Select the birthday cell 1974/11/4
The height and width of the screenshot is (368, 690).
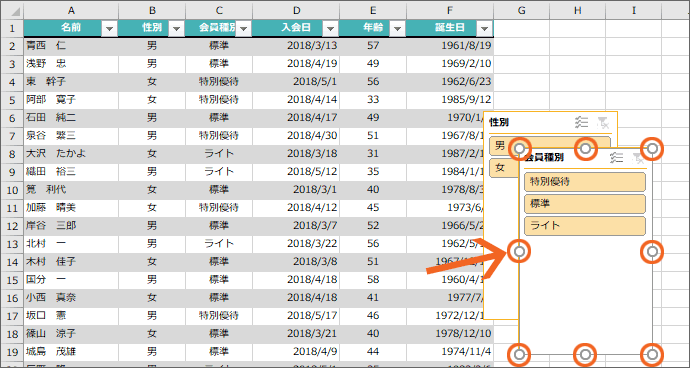pos(450,352)
